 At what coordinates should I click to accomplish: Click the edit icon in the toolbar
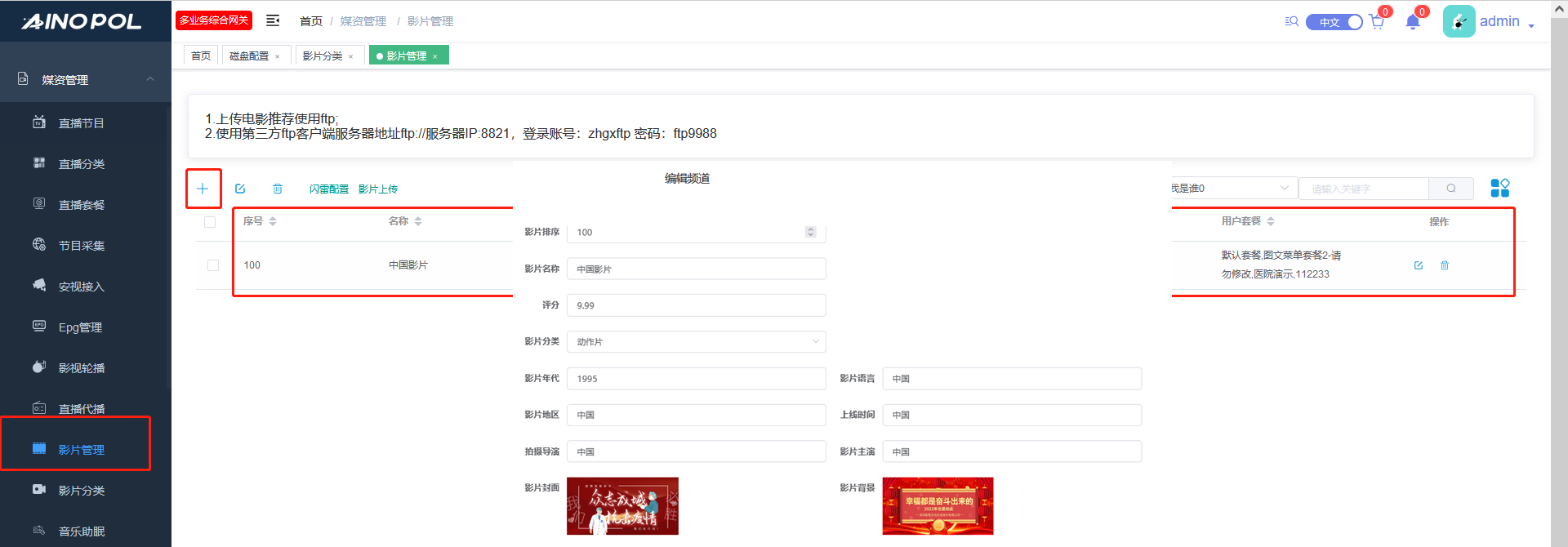point(240,189)
